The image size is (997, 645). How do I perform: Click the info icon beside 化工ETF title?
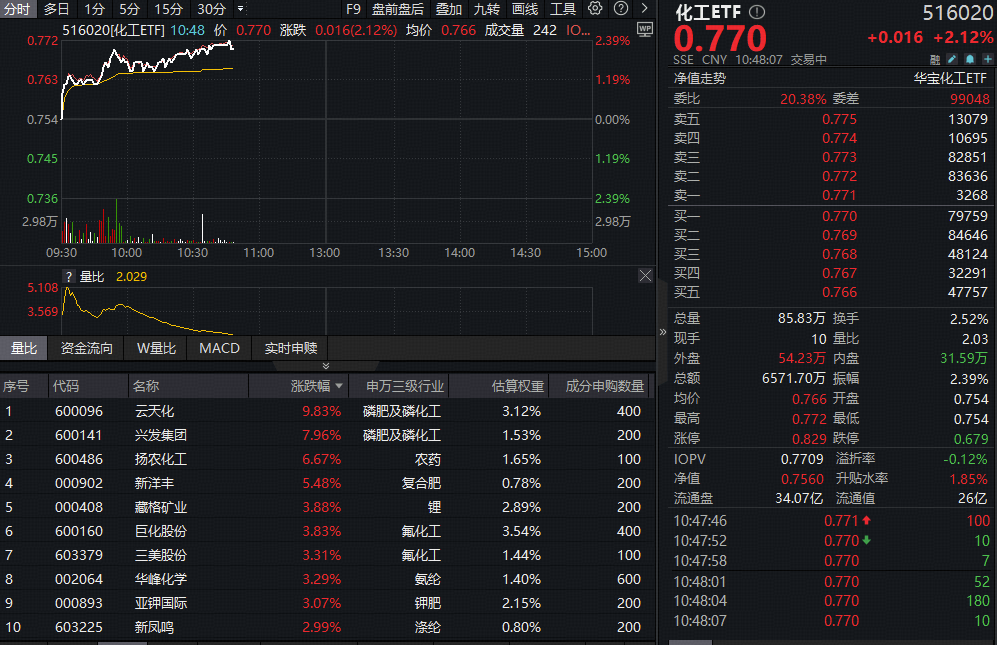(757, 12)
